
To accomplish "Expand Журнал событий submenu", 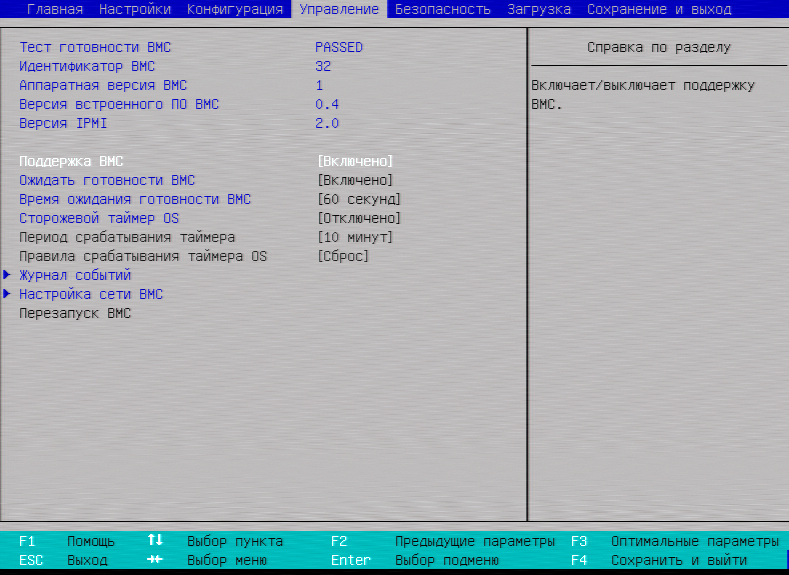I will click(x=75, y=275).
